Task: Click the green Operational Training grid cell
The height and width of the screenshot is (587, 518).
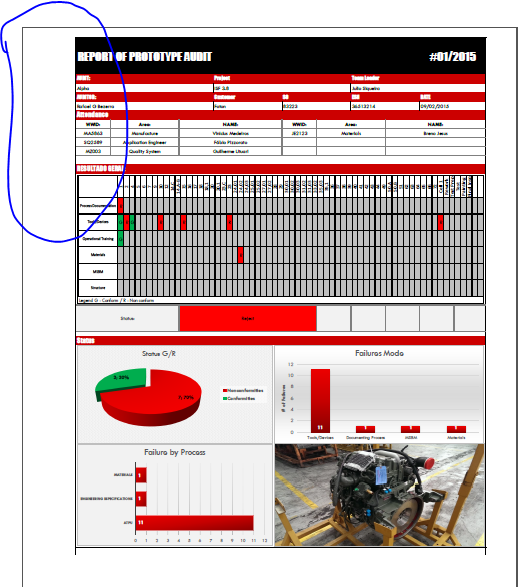Action: pos(121,238)
